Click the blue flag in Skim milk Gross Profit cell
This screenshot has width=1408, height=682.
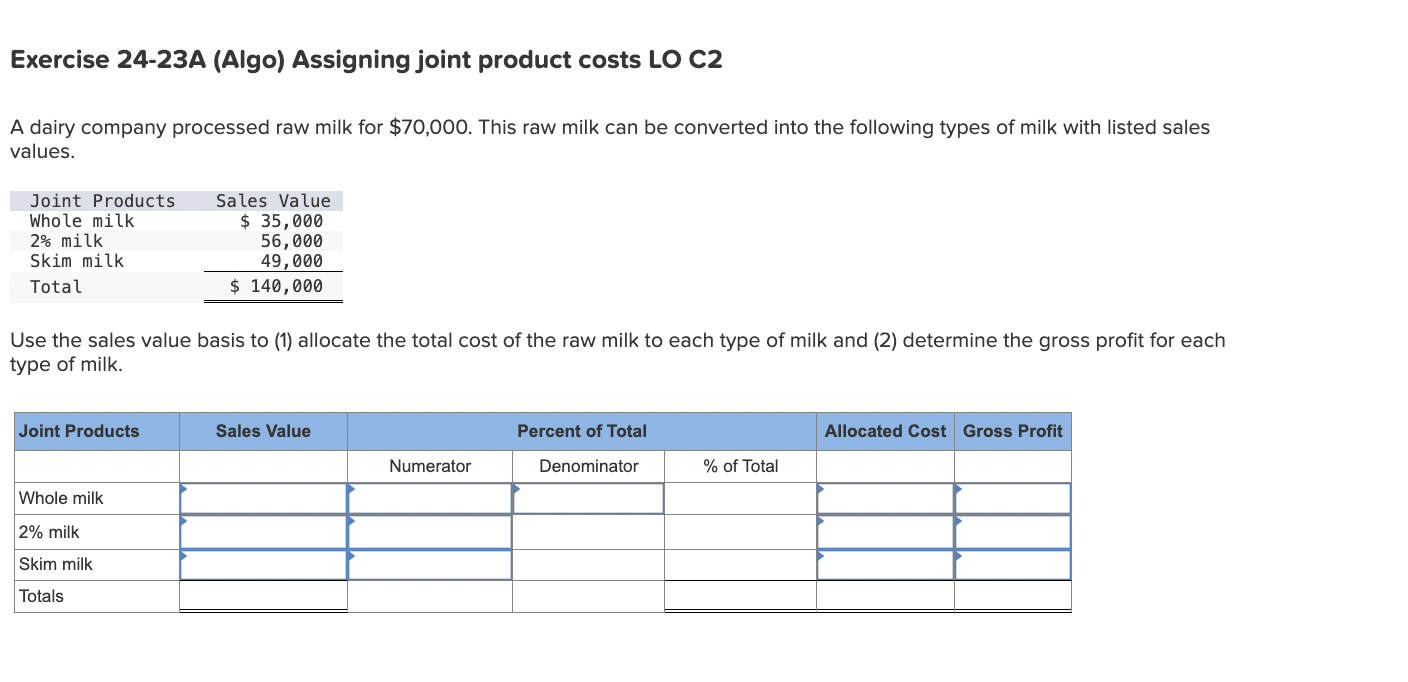[958, 557]
